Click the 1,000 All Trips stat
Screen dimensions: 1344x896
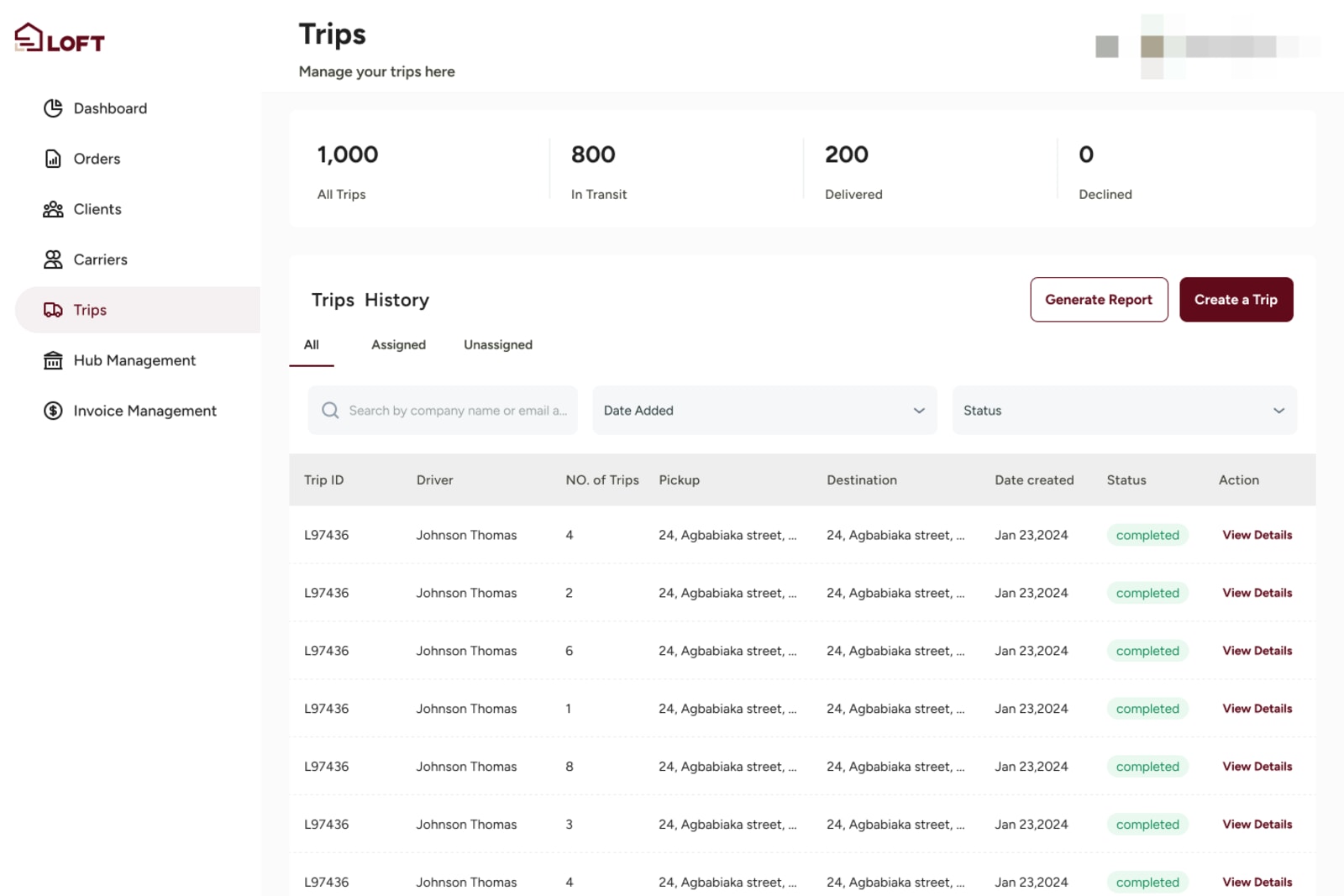[x=348, y=171]
